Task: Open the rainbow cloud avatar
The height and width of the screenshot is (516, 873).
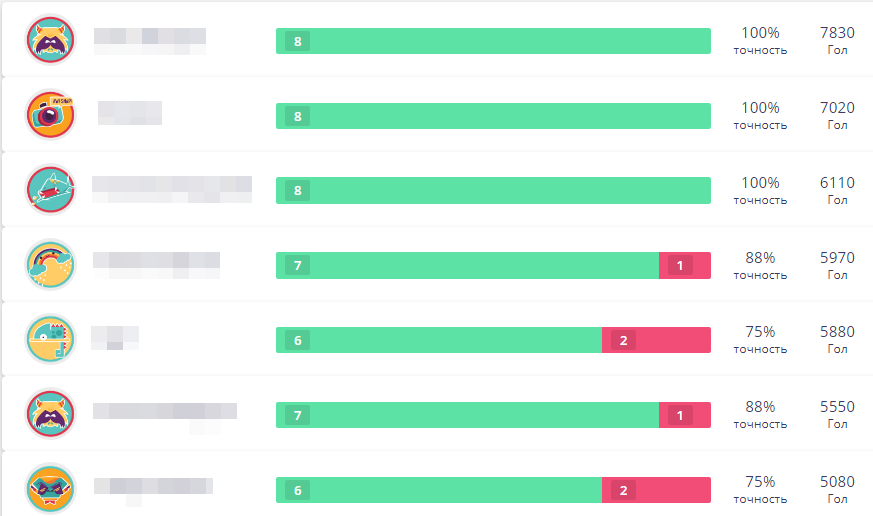Action: [x=51, y=265]
